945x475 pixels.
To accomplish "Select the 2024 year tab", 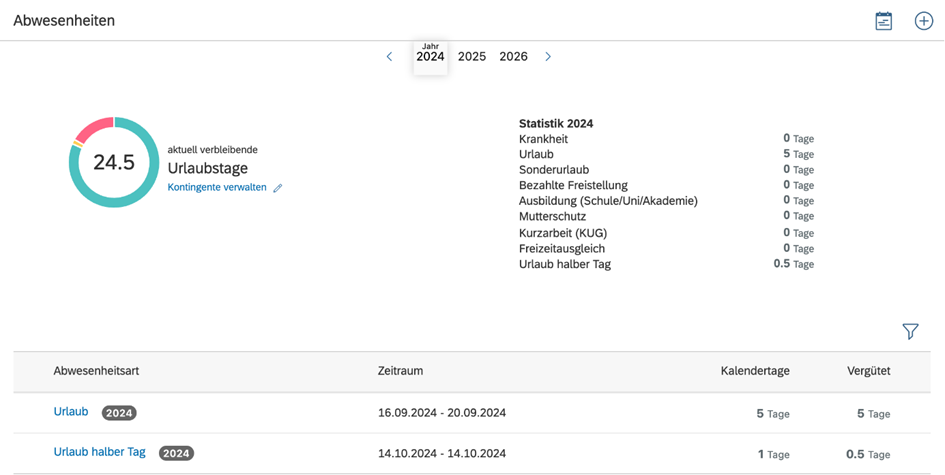I will [x=430, y=57].
